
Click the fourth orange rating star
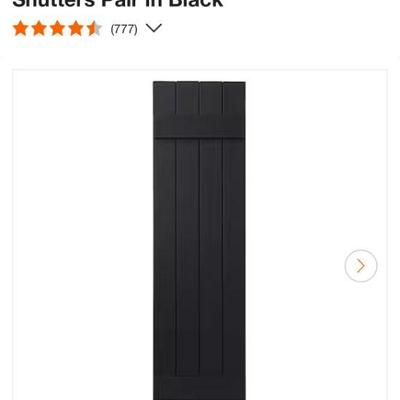(x=76, y=29)
